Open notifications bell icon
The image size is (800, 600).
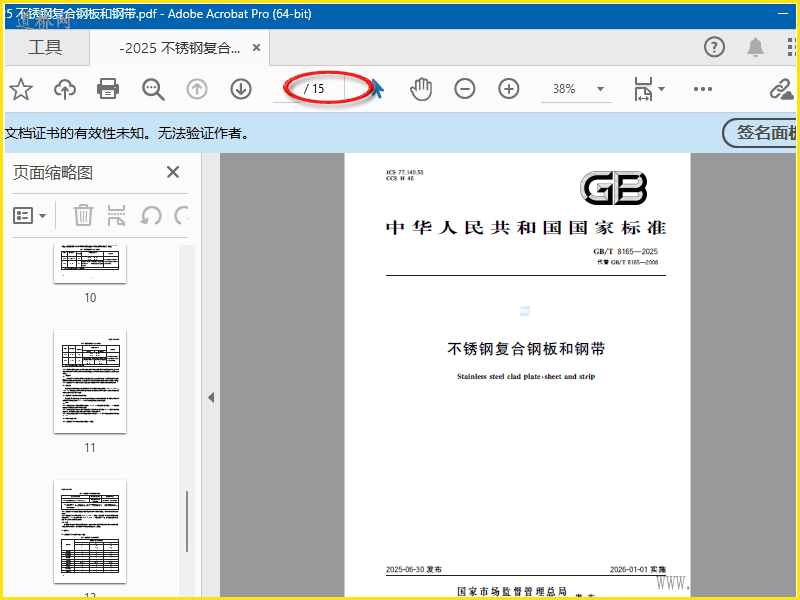755,47
